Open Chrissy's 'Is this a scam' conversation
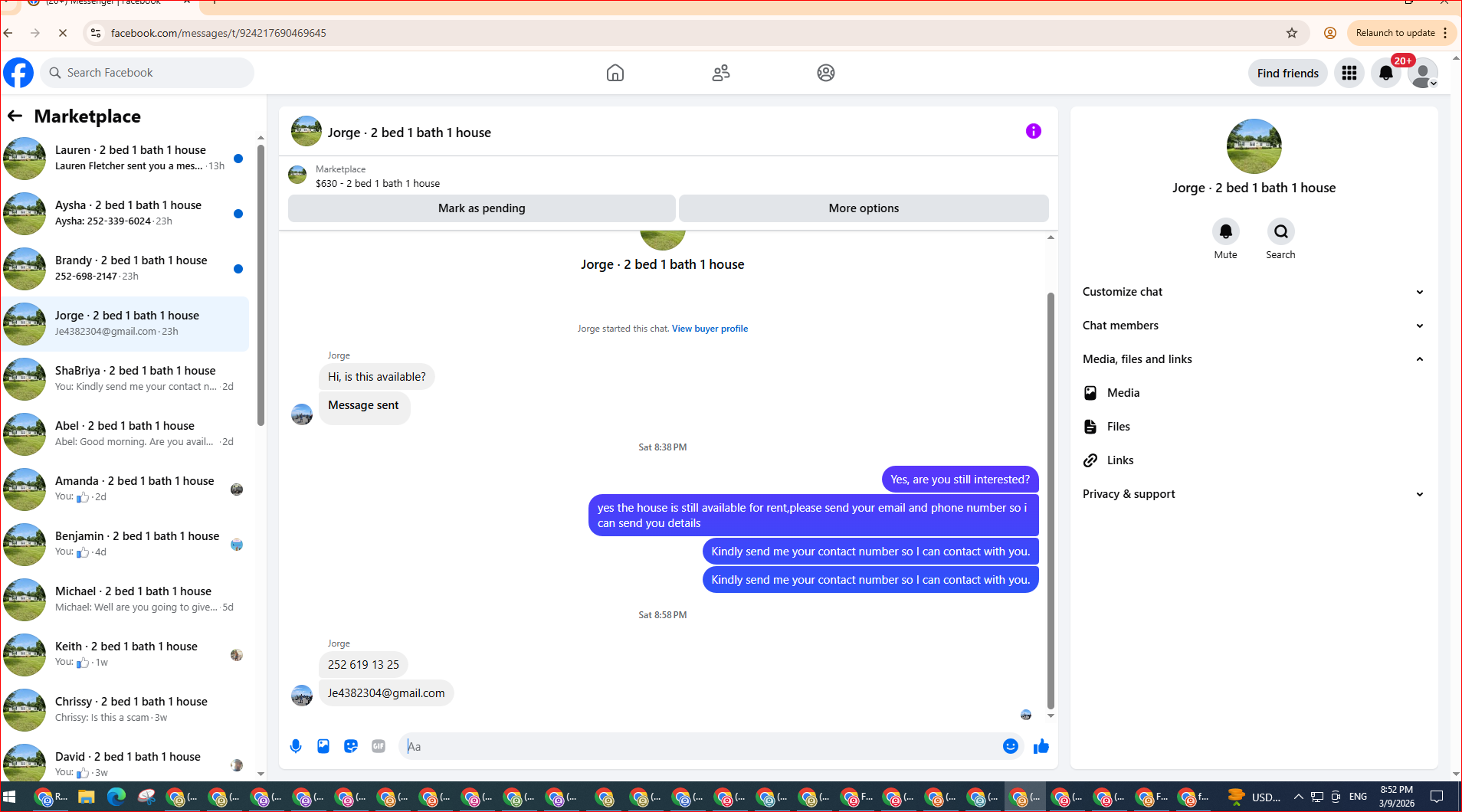 (x=126, y=710)
